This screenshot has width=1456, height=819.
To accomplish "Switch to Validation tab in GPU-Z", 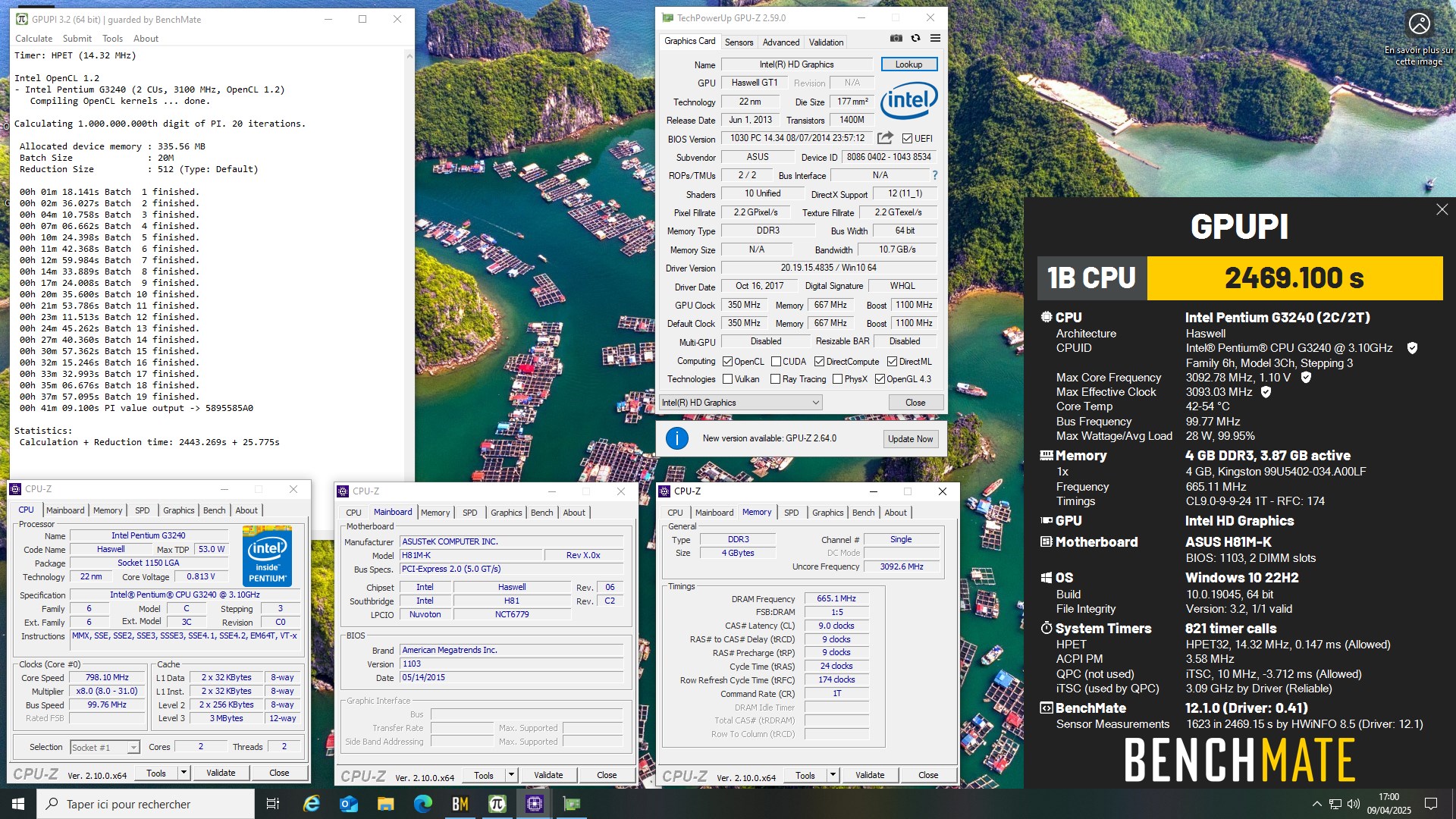I will [826, 42].
